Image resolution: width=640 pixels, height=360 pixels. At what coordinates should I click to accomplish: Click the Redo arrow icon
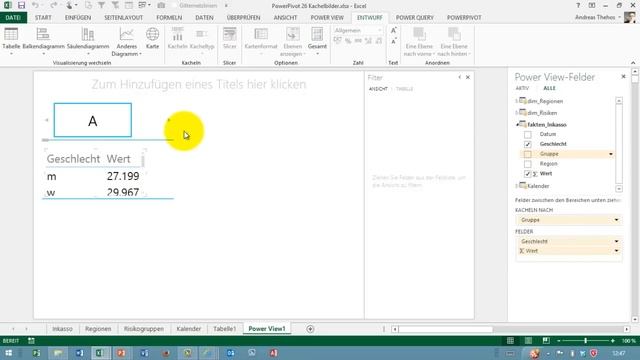(53, 6)
